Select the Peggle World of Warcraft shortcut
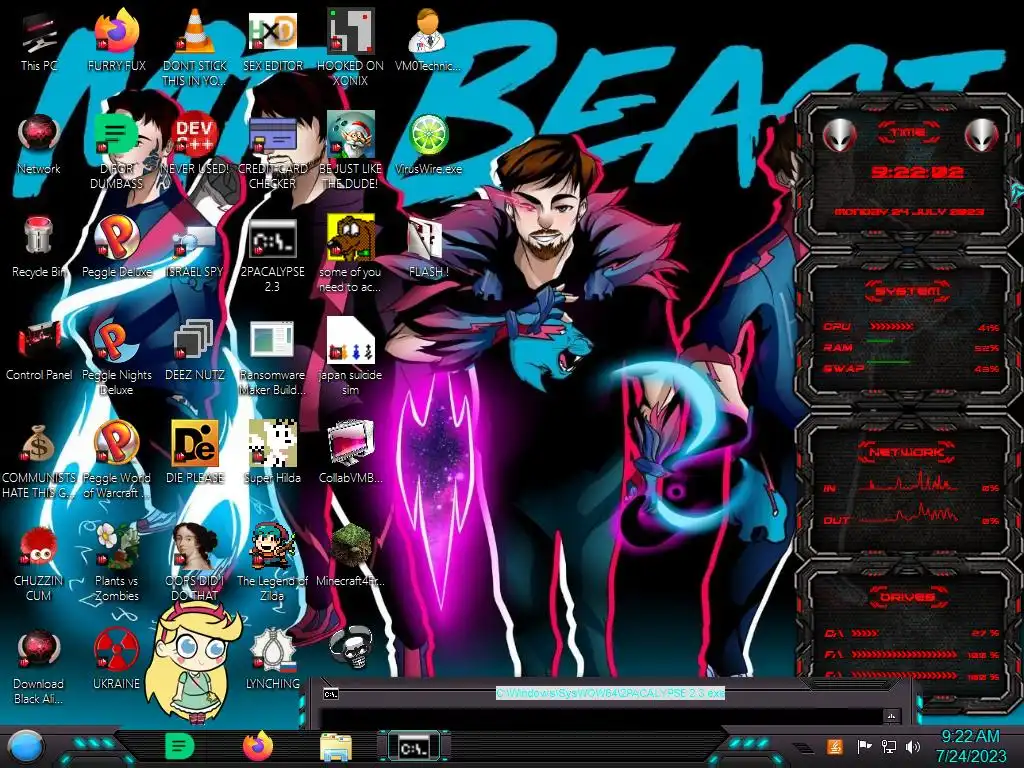 [x=116, y=460]
